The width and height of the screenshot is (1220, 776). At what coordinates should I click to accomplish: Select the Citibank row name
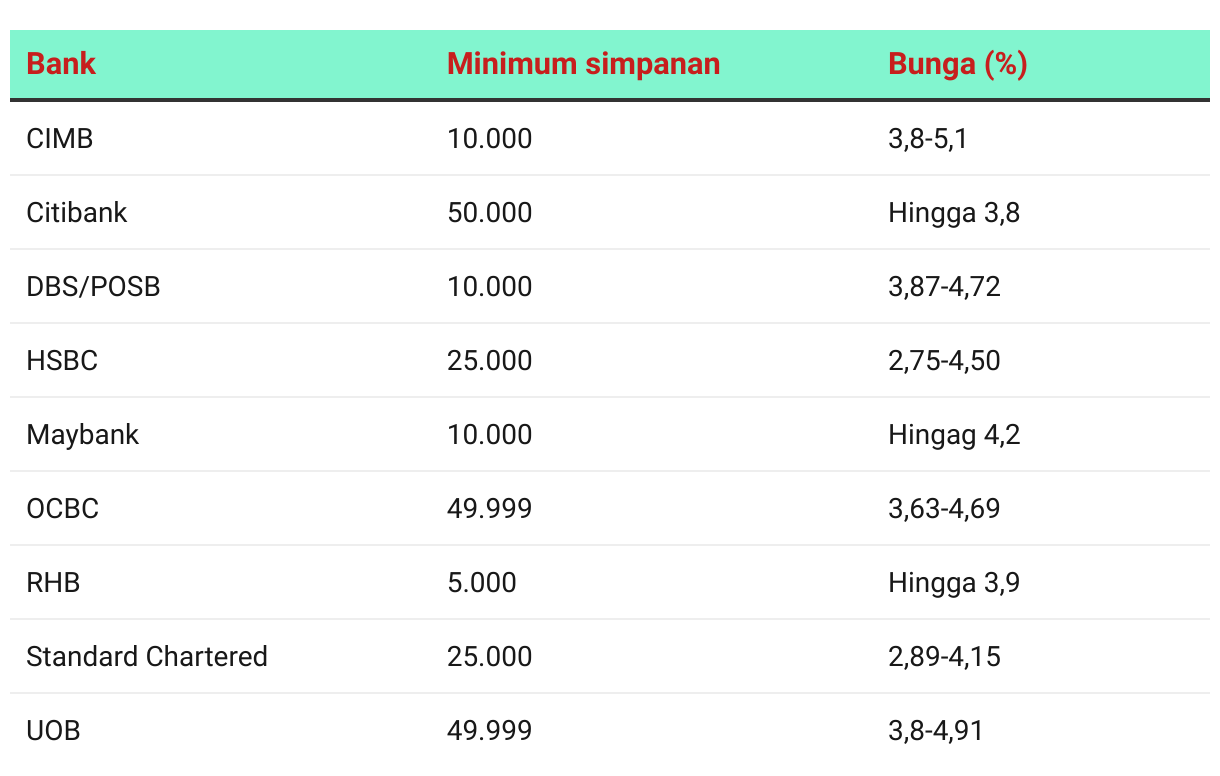pyautogui.click(x=77, y=213)
